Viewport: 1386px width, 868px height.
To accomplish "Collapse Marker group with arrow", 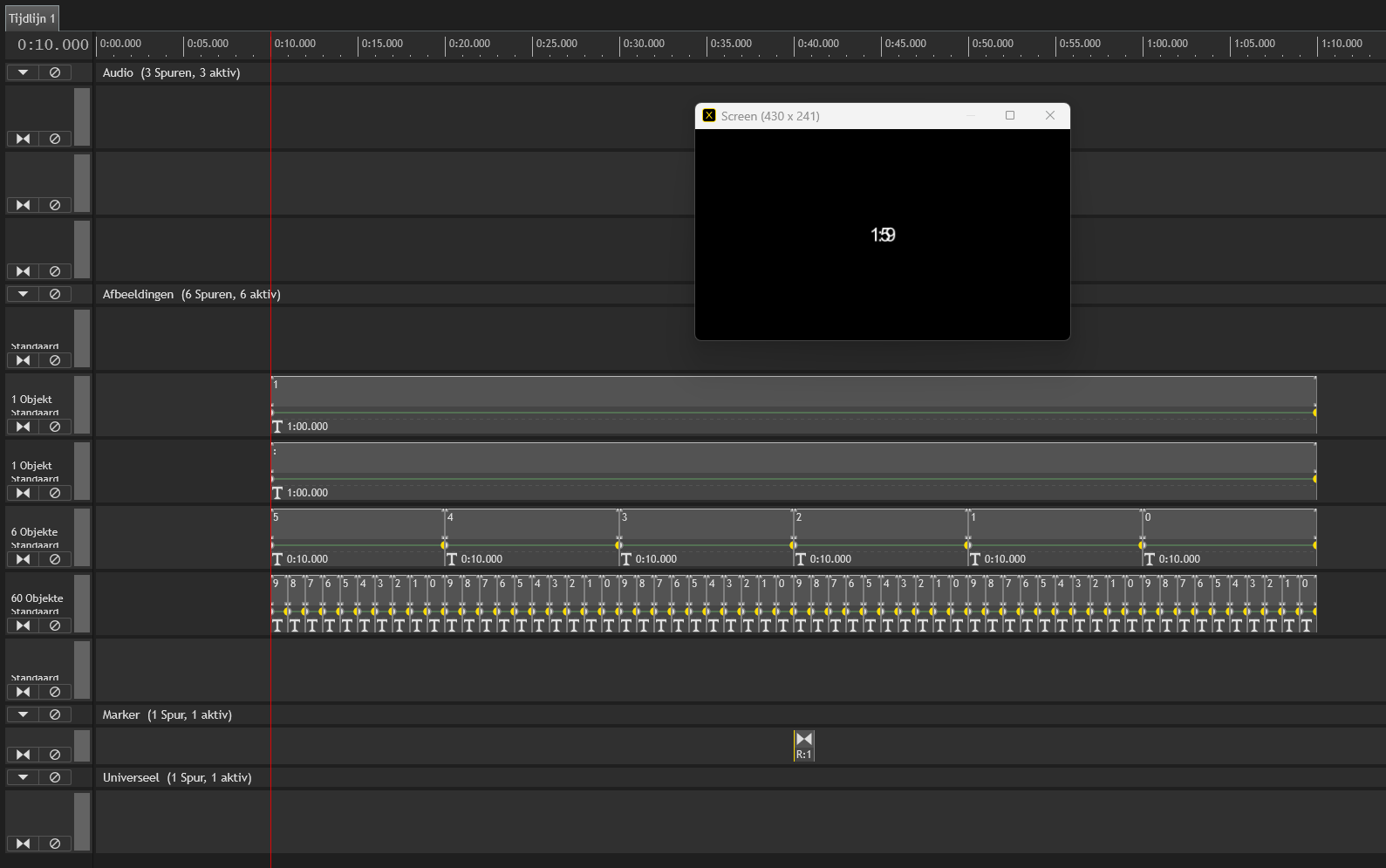I will click(23, 714).
